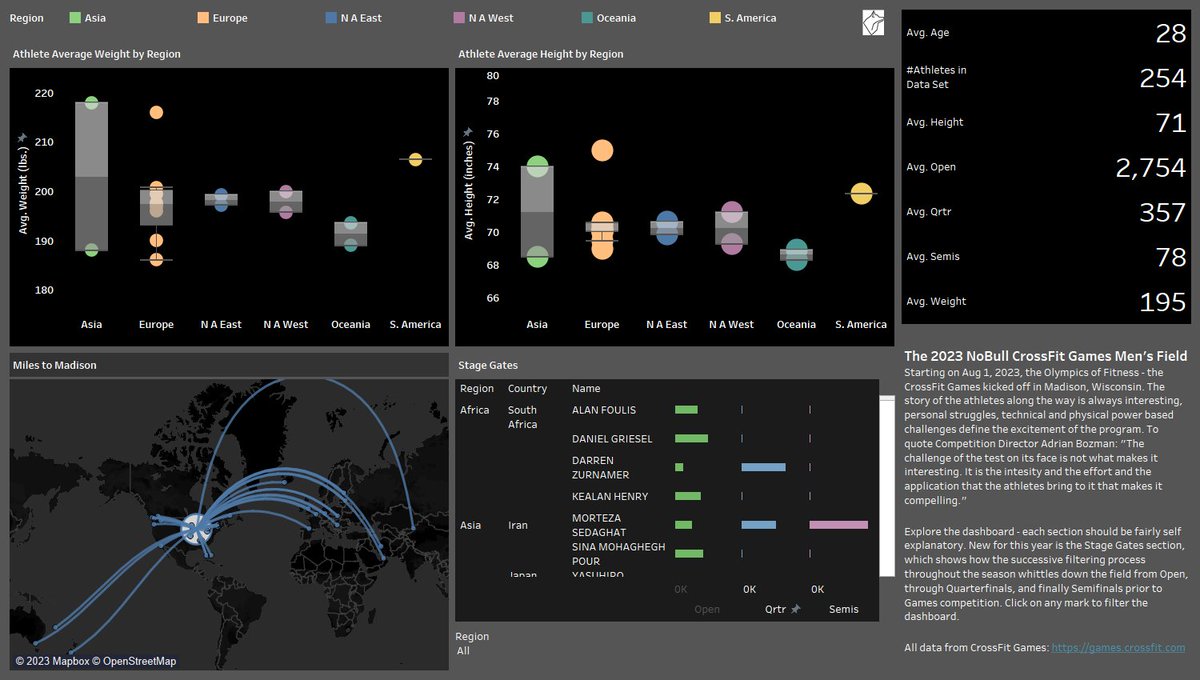
Task: Click Sina Mohaghegh Pour green Open bar
Action: [x=689, y=553]
